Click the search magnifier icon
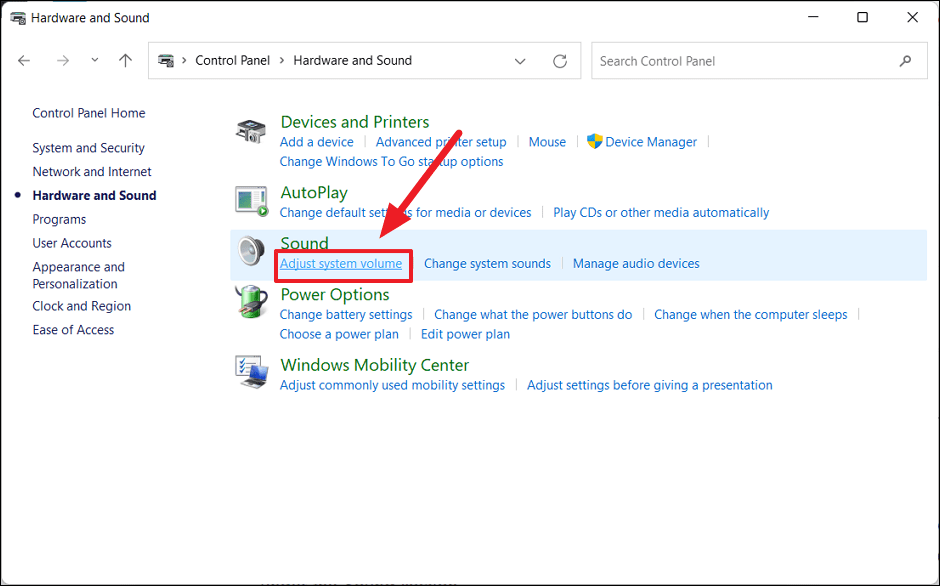The height and width of the screenshot is (586, 940). (x=905, y=61)
